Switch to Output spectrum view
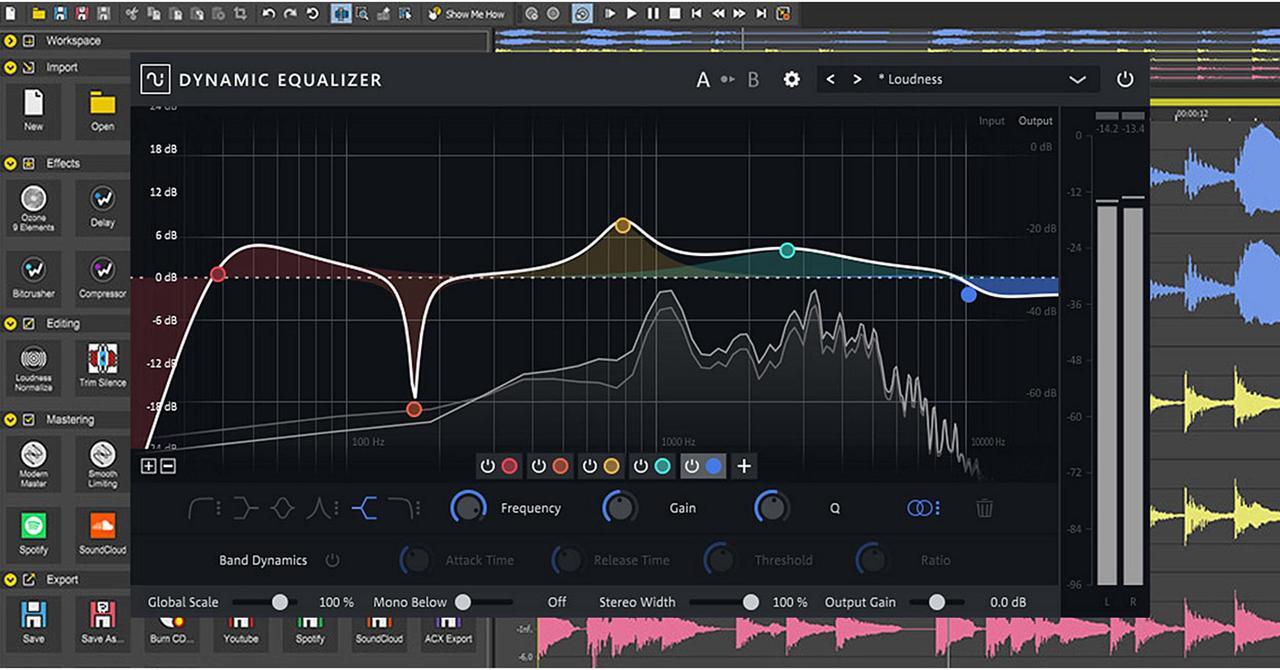 pyautogui.click(x=1035, y=121)
